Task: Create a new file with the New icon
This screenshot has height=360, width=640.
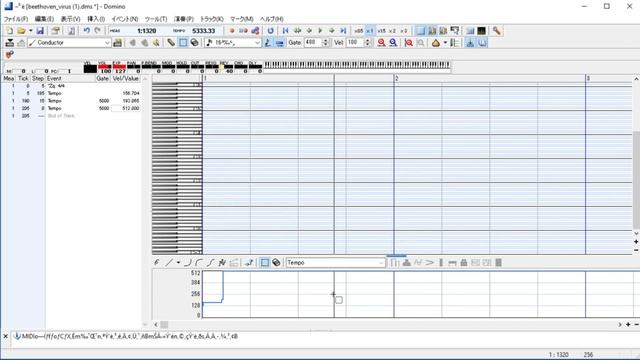Action: (9, 31)
